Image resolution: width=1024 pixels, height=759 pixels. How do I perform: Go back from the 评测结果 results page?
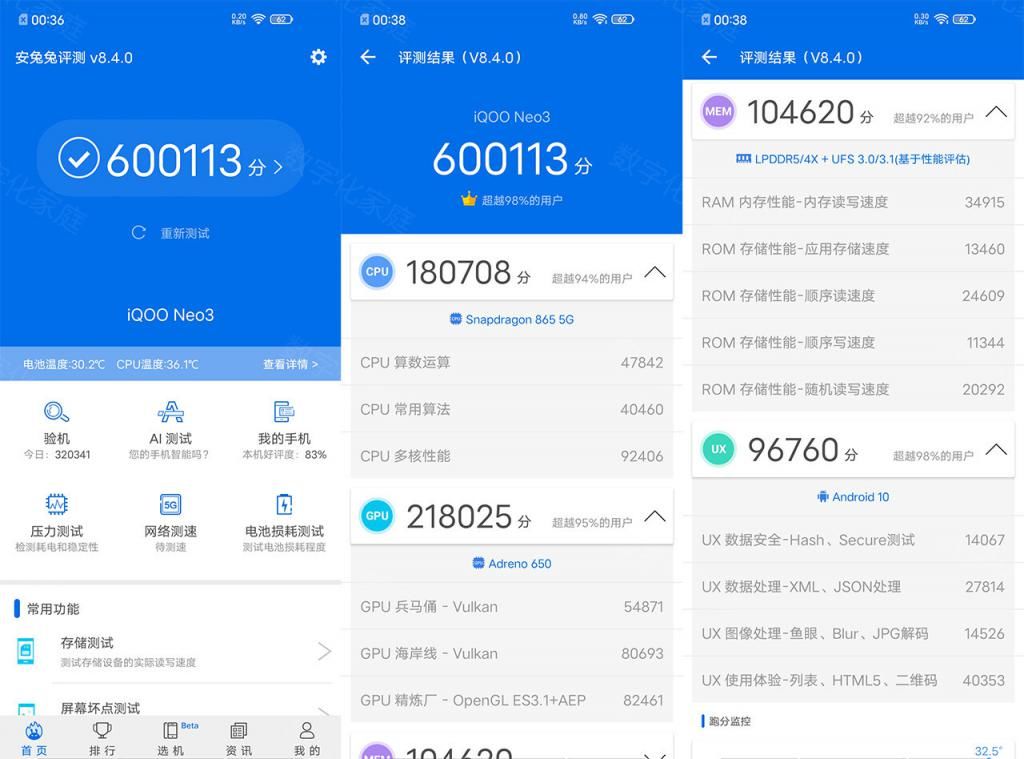point(370,58)
